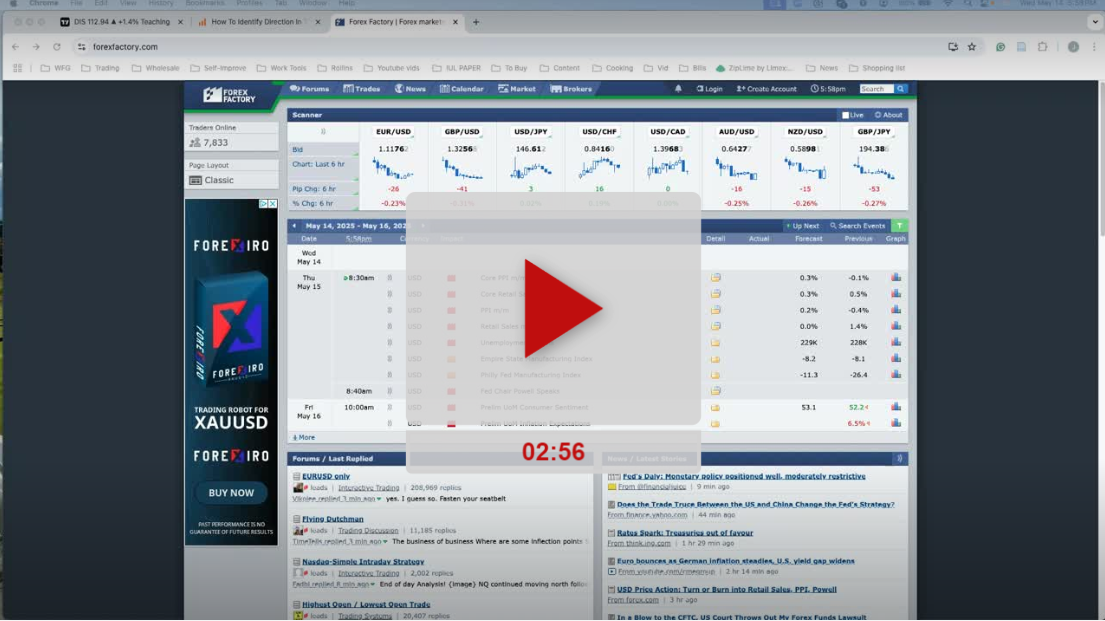Open the Scanner About link
The image size is (1105, 621).
(889, 115)
